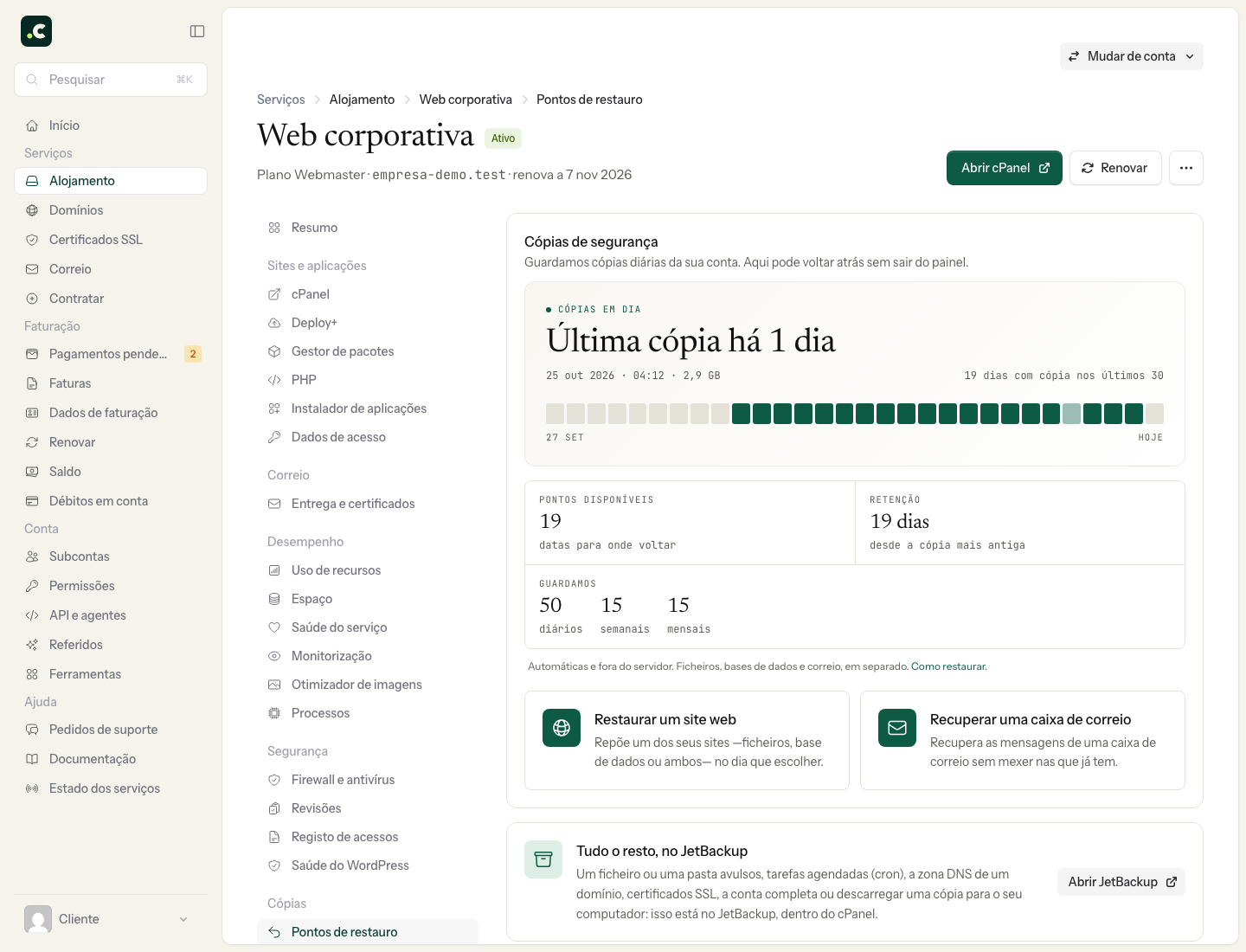Image resolution: width=1246 pixels, height=952 pixels.
Task: Click the Web corporativa breadcrumb
Action: point(466,100)
